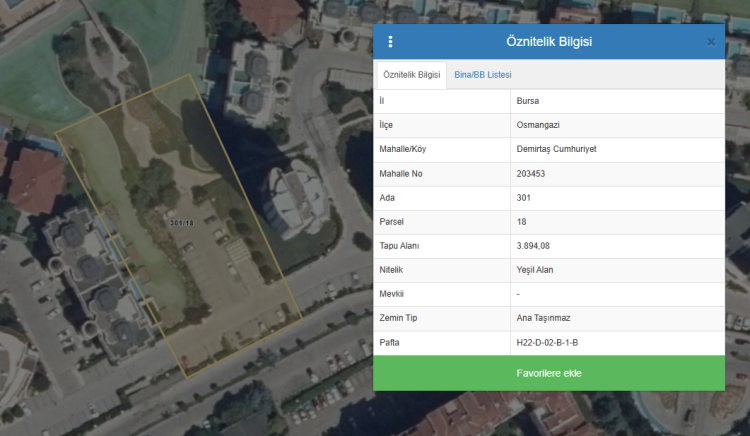Switch to the Bina/BB Listesi tab
Image resolution: width=750 pixels, height=436 pixels.
[483, 75]
